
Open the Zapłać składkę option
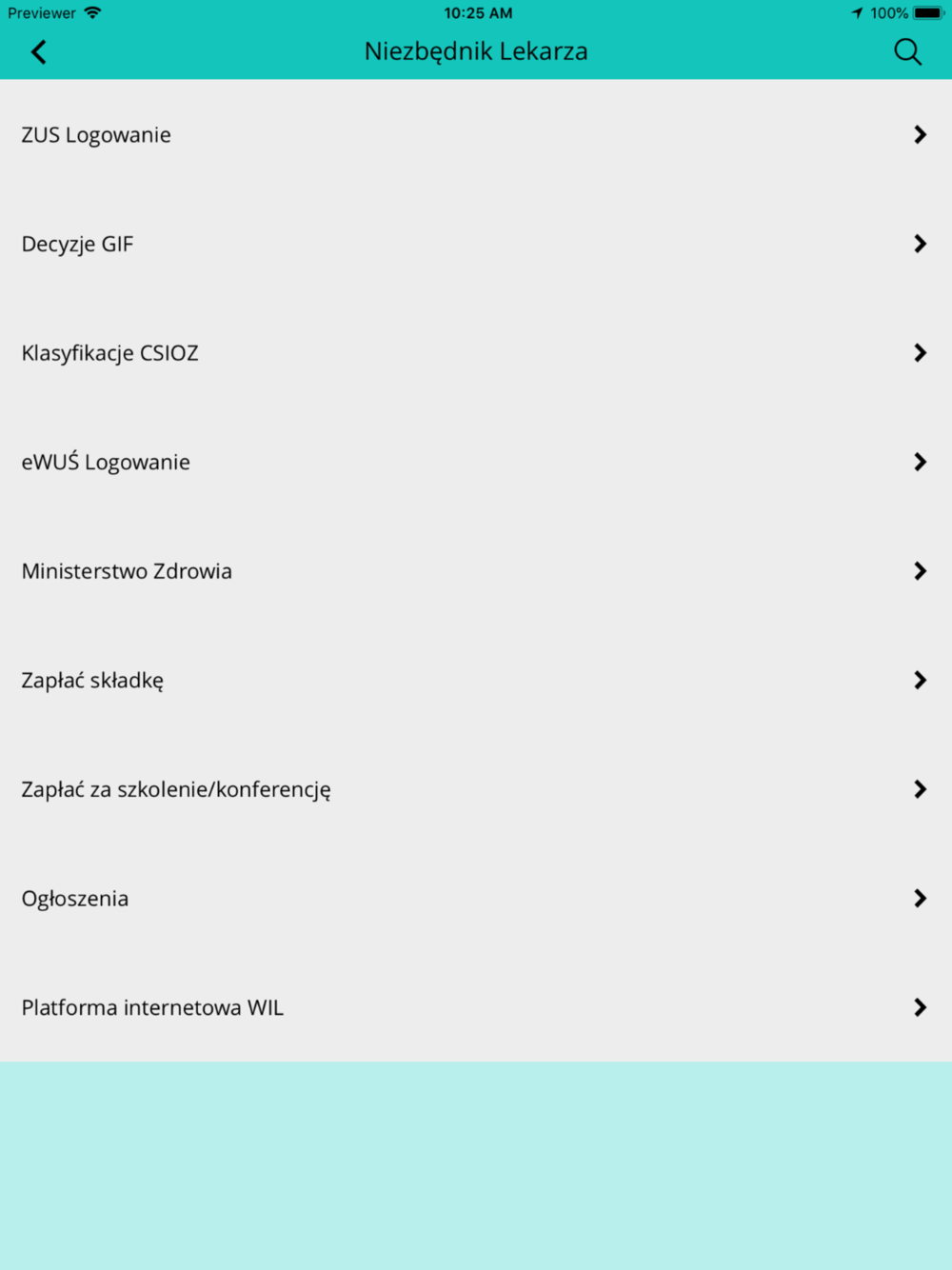(x=476, y=680)
